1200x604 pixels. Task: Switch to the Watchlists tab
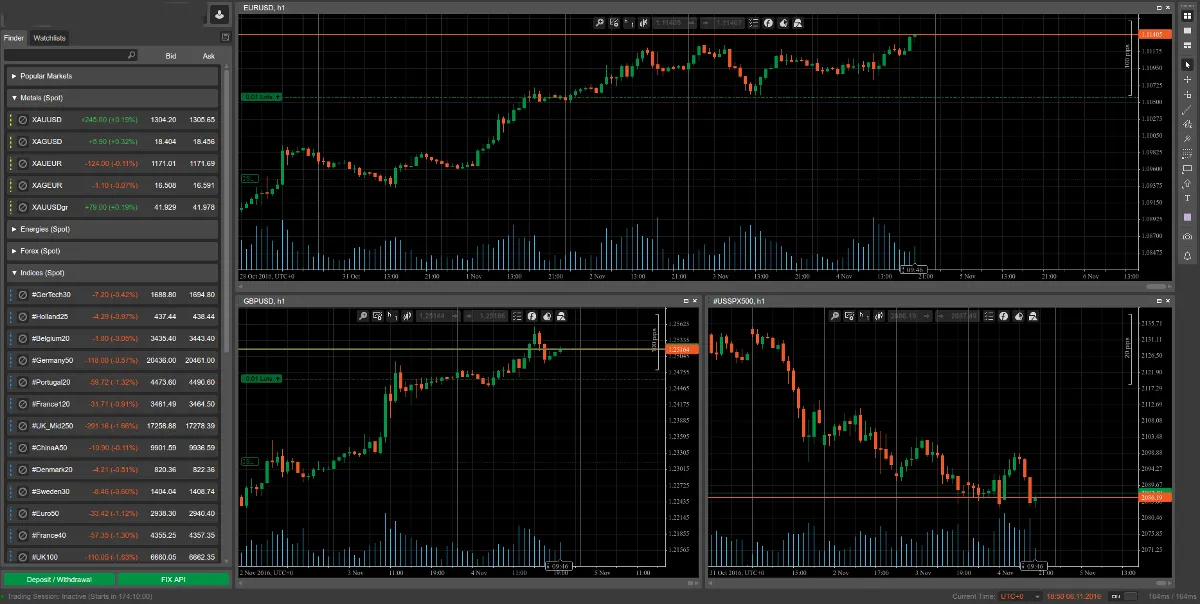click(49, 38)
